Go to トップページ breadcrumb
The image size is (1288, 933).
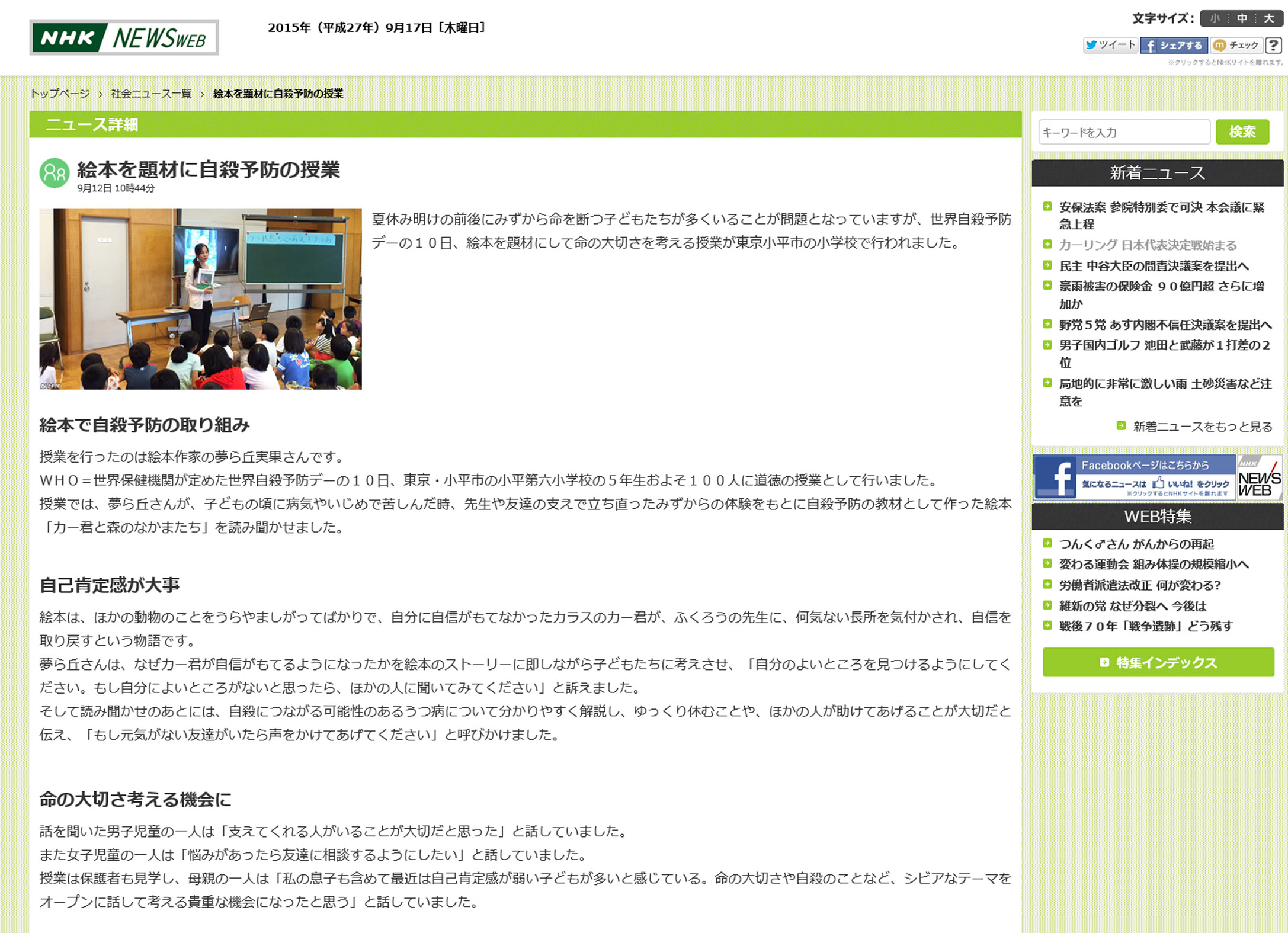60,94
